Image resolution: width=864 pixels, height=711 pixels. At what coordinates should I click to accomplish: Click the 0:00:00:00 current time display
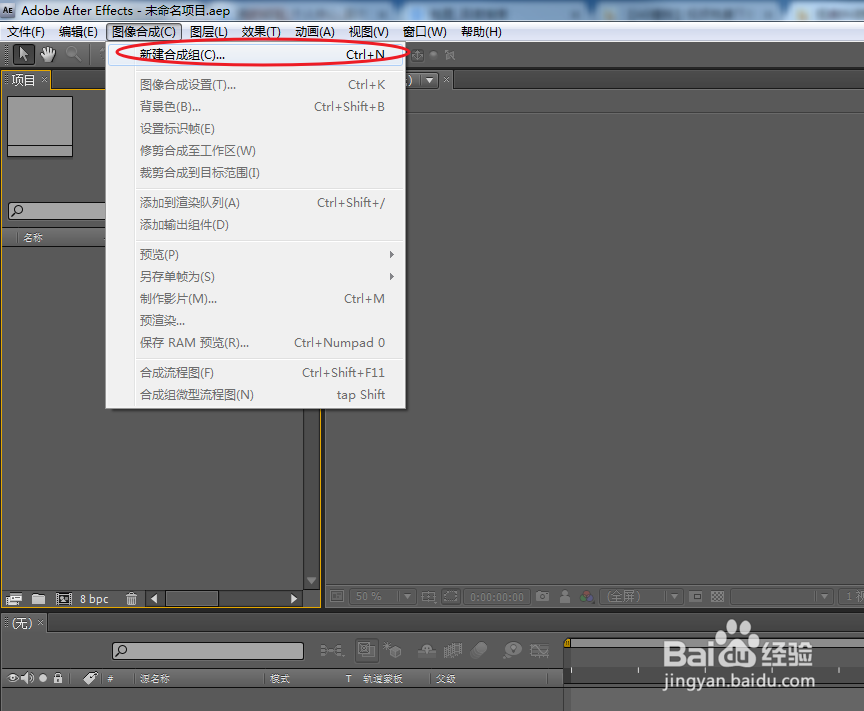tap(497, 597)
